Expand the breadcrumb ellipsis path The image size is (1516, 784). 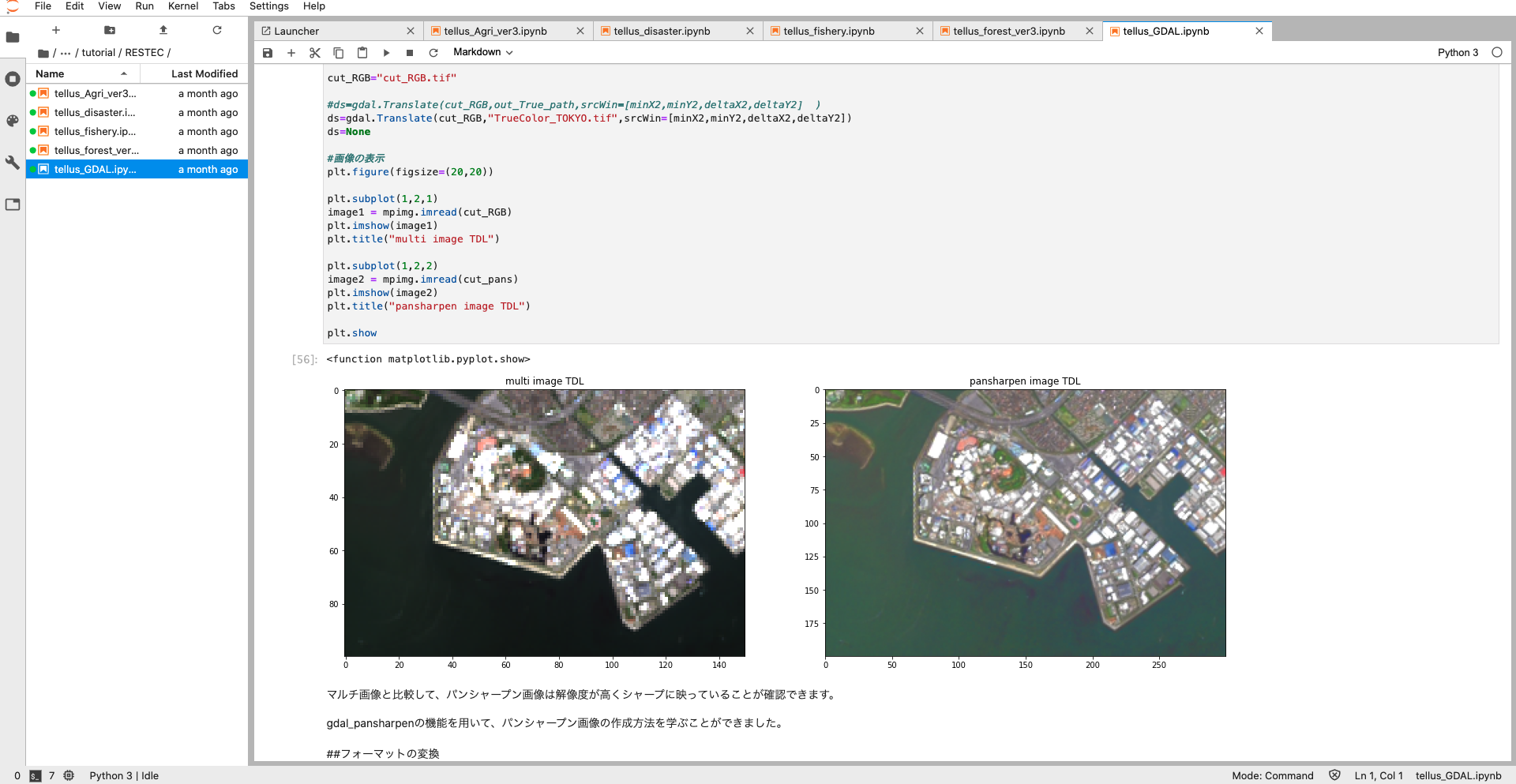tap(66, 53)
